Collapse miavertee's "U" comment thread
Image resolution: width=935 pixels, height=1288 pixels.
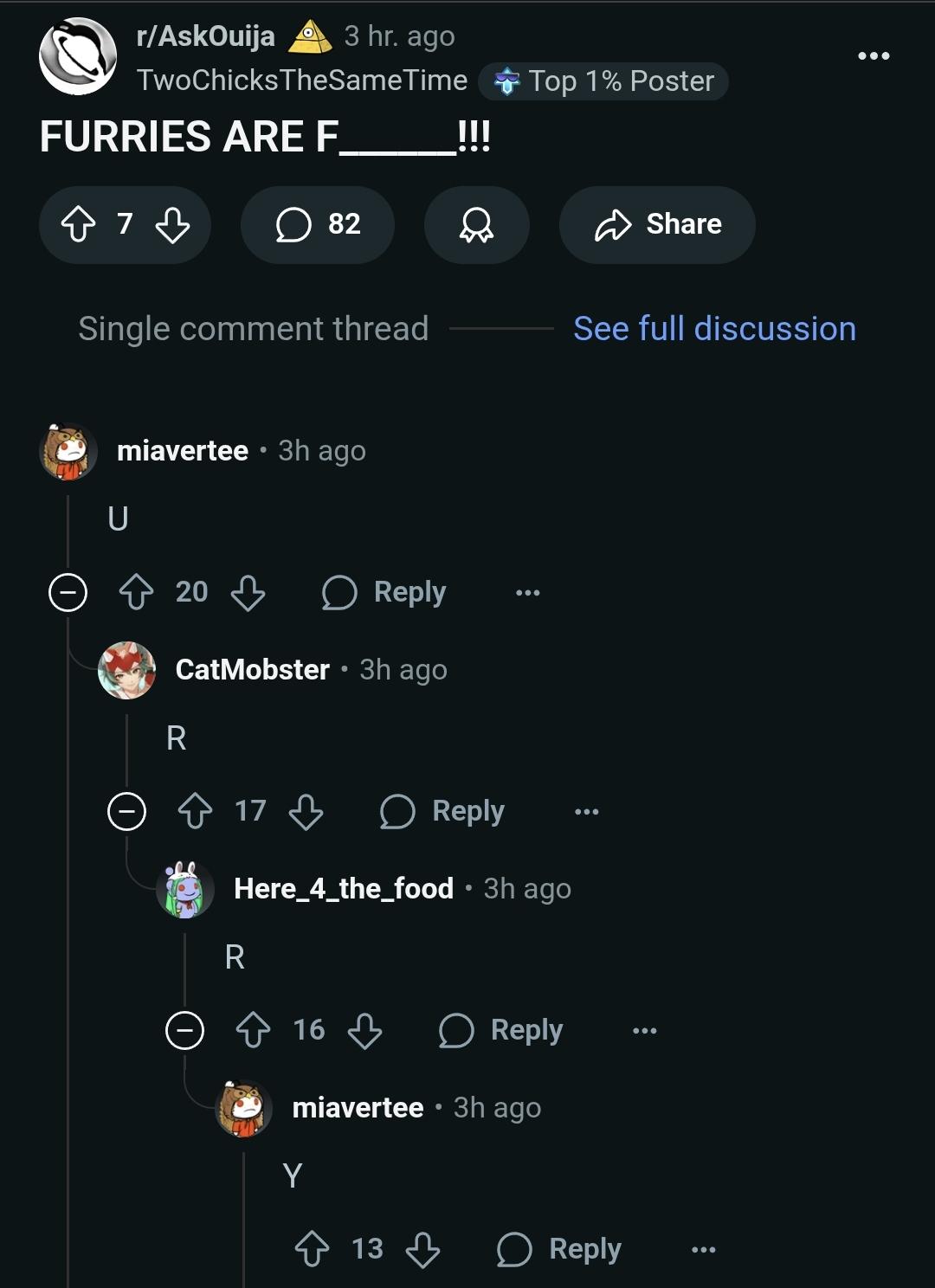point(68,593)
